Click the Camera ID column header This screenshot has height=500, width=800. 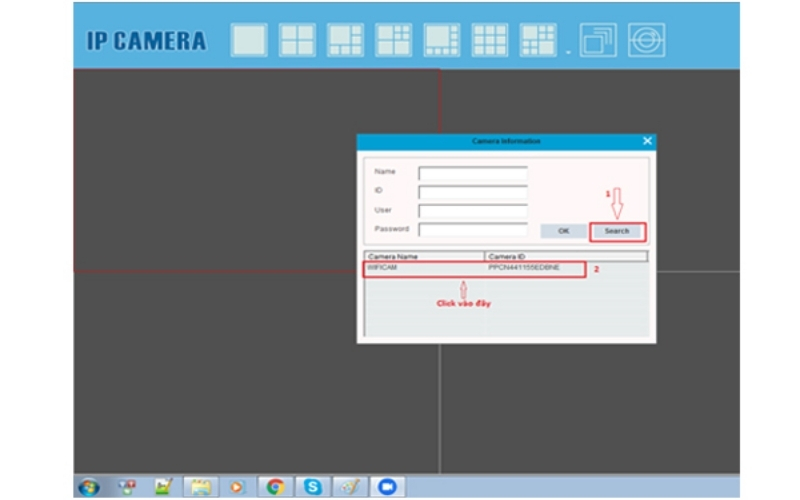565,257
